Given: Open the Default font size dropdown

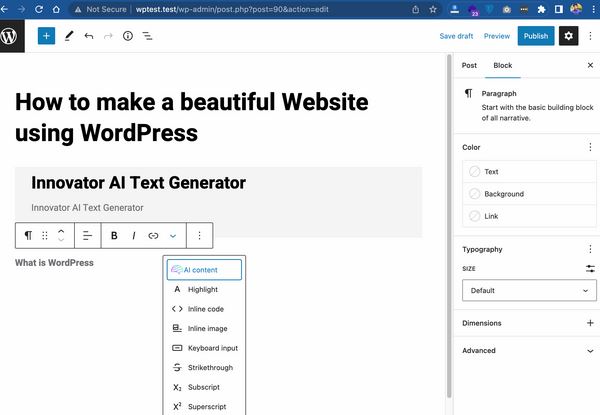Looking at the screenshot, I should click(529, 290).
